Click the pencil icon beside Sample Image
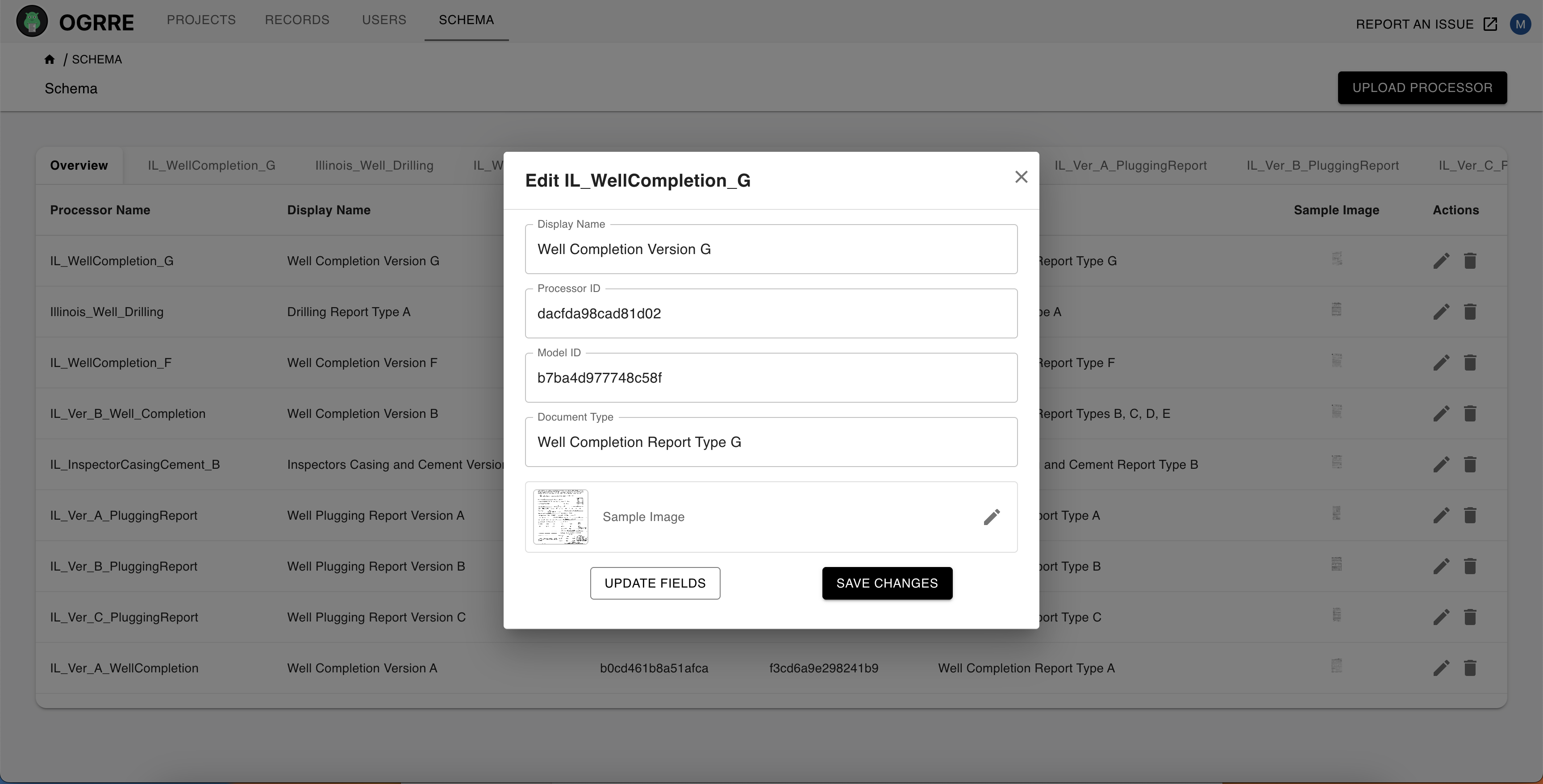Viewport: 1543px width, 784px height. click(991, 517)
